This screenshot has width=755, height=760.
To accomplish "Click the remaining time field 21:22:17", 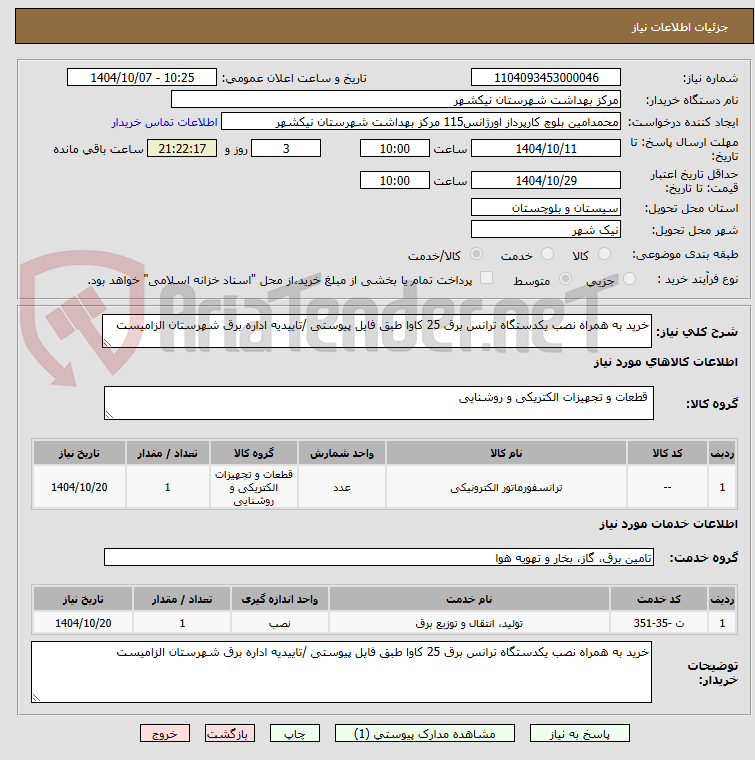I will (x=182, y=148).
